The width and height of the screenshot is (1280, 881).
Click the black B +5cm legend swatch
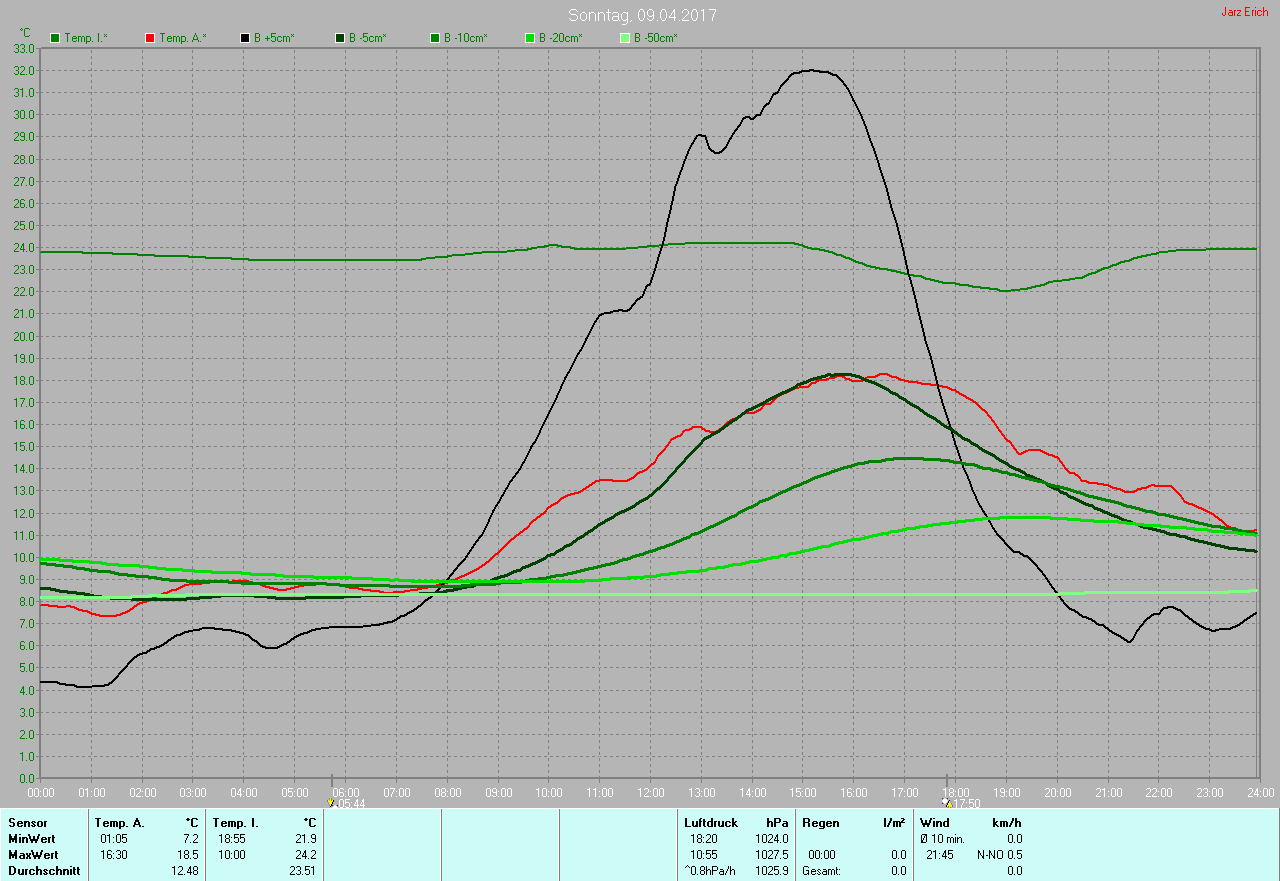pyautogui.click(x=245, y=38)
